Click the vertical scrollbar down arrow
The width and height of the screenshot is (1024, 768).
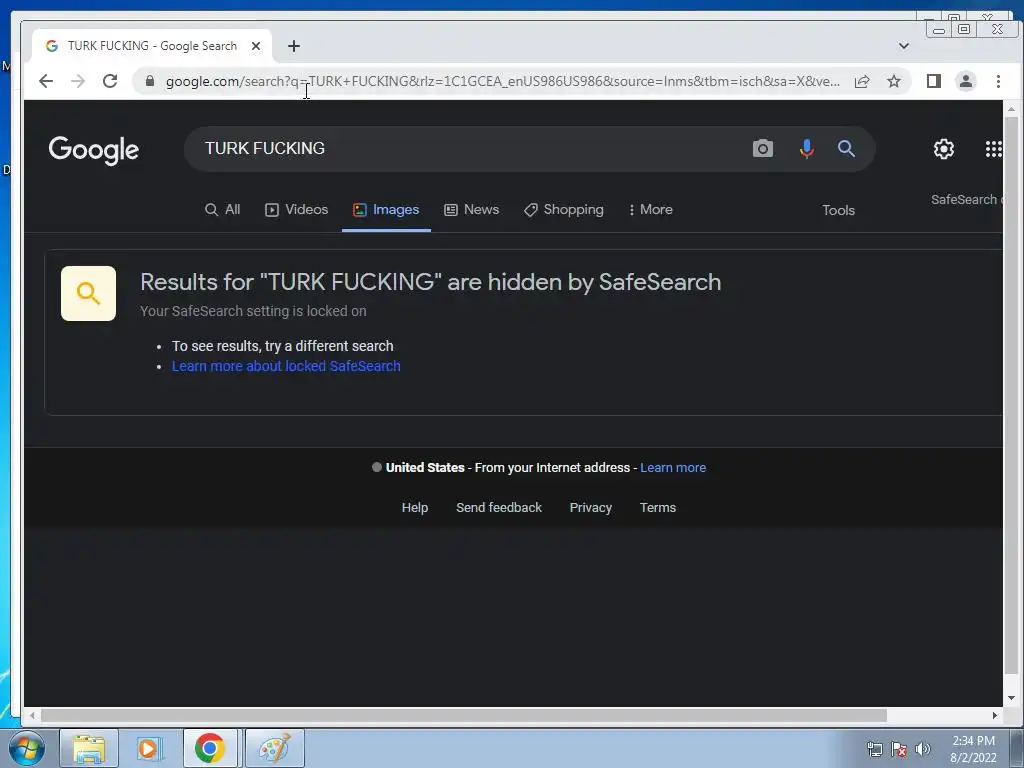click(1011, 697)
